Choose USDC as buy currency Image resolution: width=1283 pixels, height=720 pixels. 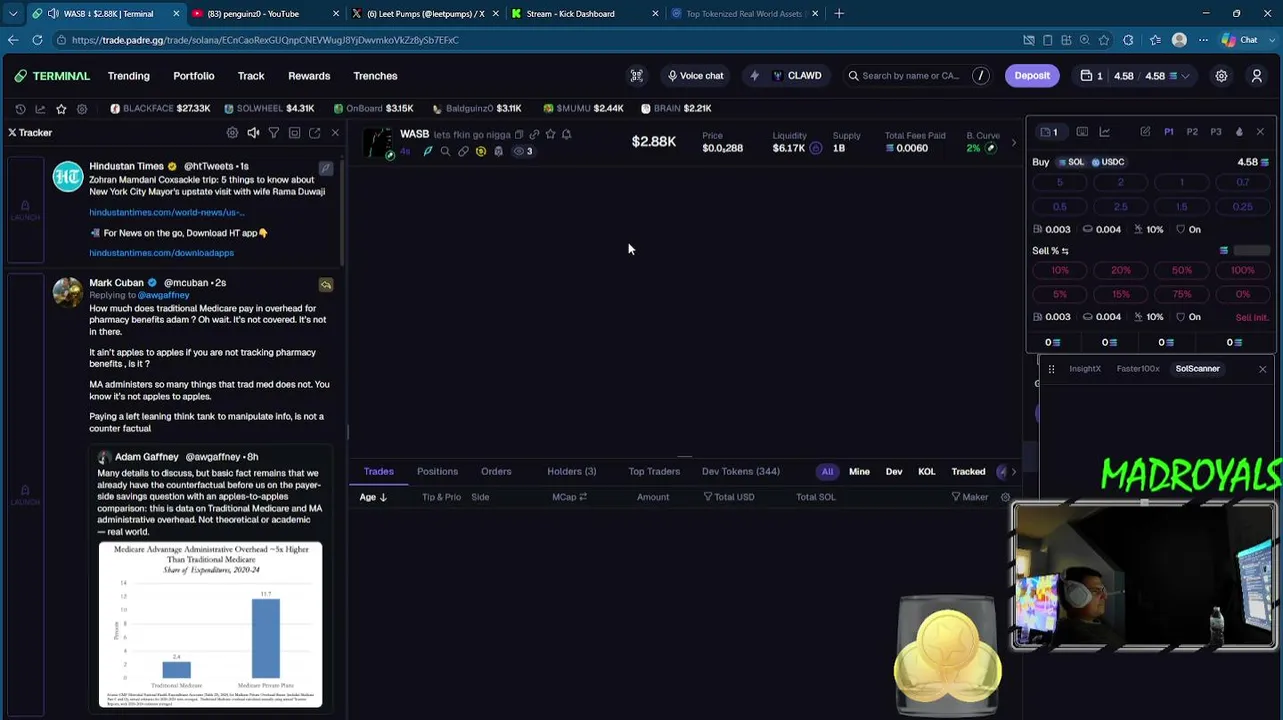point(1107,162)
